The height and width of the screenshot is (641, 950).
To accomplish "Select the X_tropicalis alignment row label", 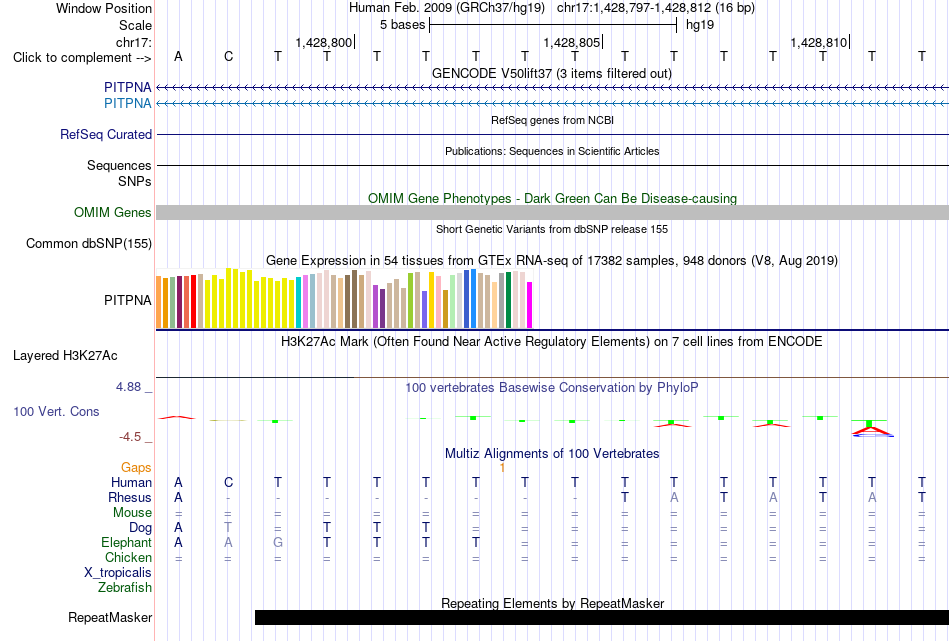I will [118, 573].
